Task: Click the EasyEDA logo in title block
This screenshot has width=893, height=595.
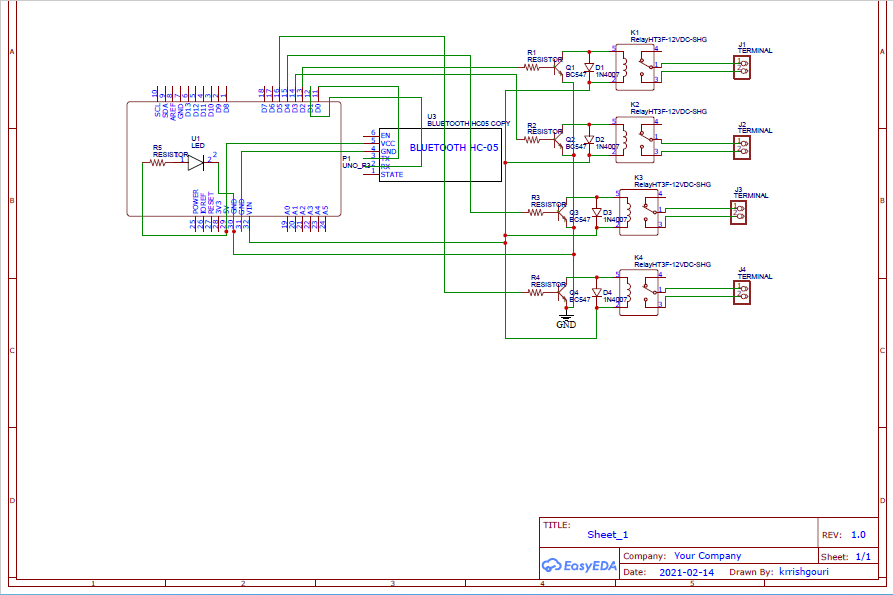Action: (x=578, y=564)
